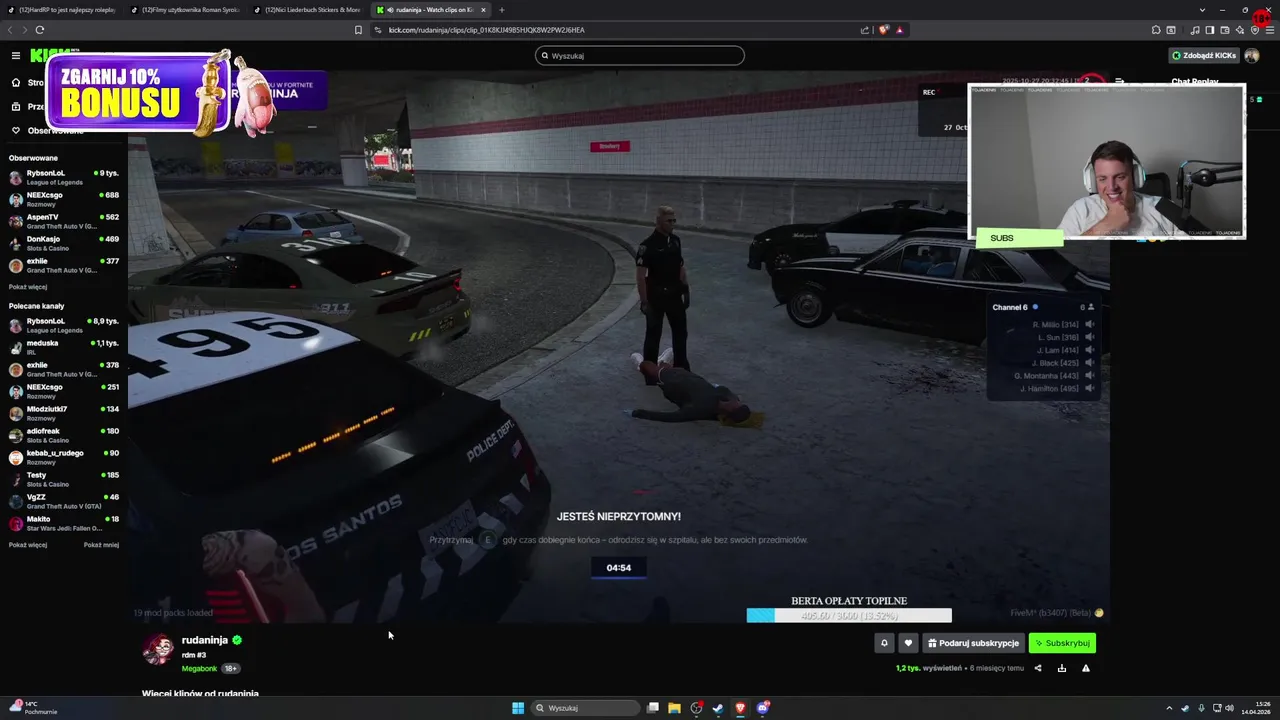This screenshot has width=1280, height=720.
Task: Click rudaninja's channel avatar below the video
Action: pyautogui.click(x=158, y=649)
